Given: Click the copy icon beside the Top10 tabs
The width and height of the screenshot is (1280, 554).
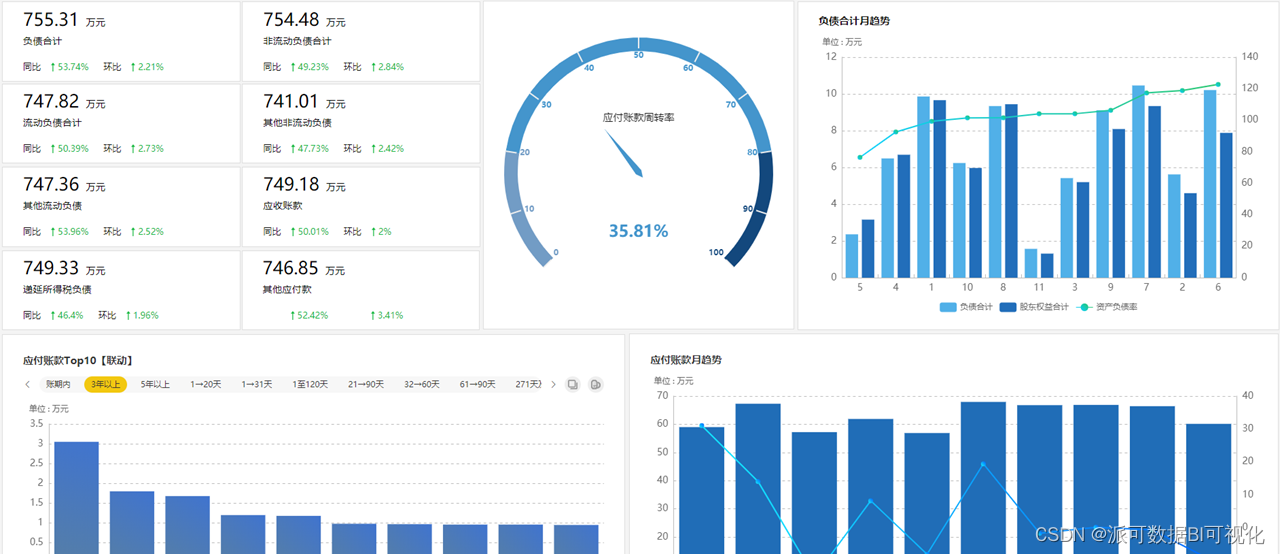Looking at the screenshot, I should tap(573, 384).
